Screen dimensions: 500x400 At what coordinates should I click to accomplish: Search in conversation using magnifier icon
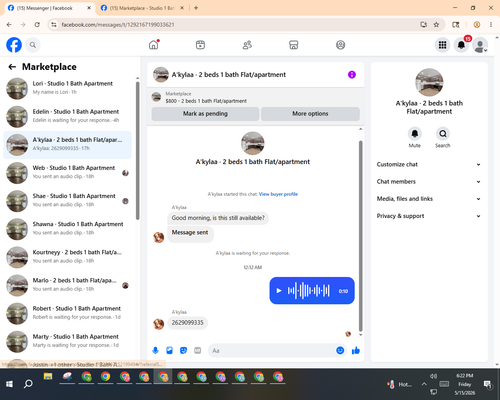[443, 134]
